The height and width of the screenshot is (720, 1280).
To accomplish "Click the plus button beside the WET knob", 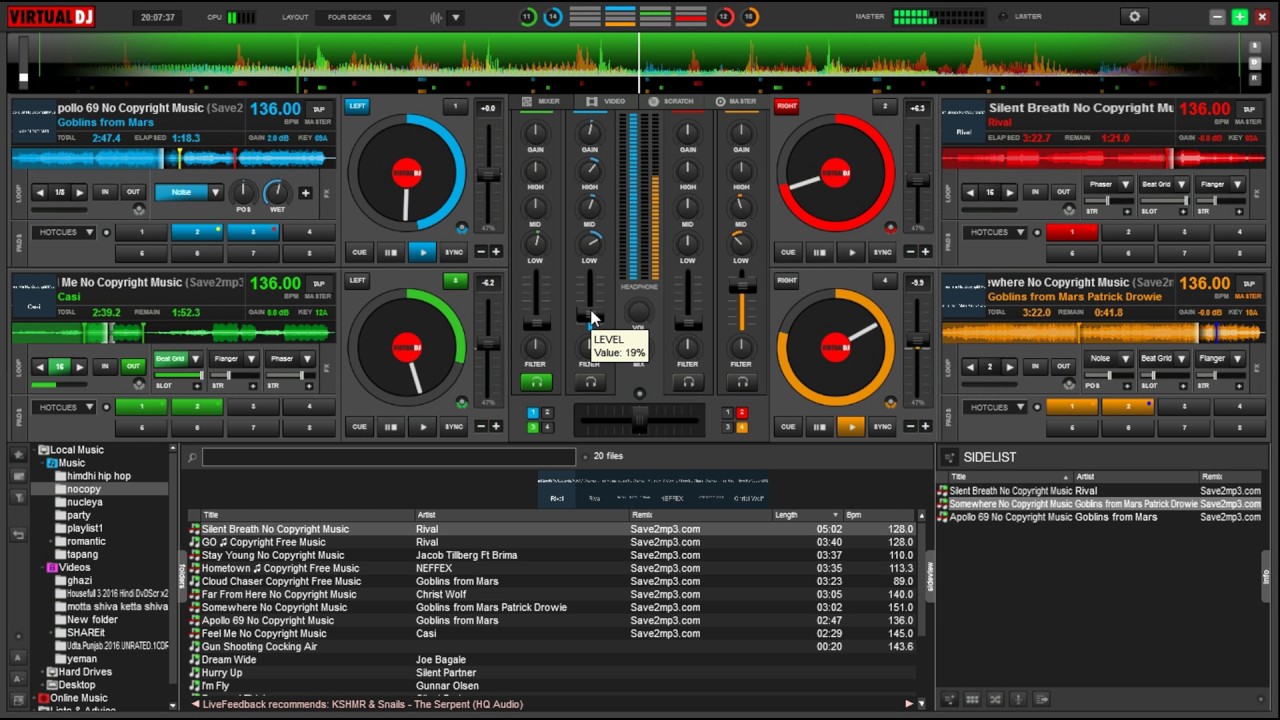I will 305,193.
